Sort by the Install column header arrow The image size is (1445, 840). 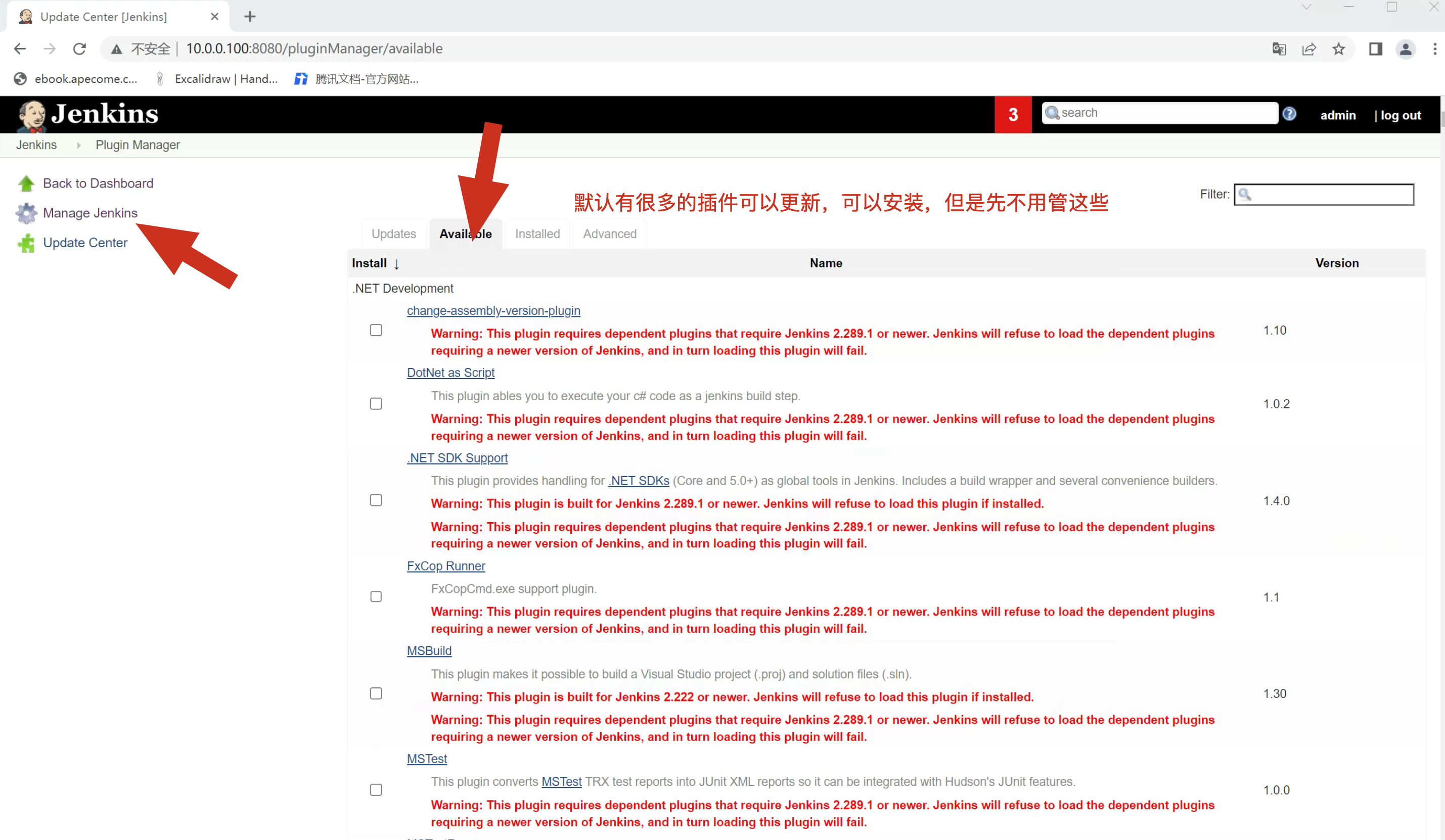coord(396,264)
